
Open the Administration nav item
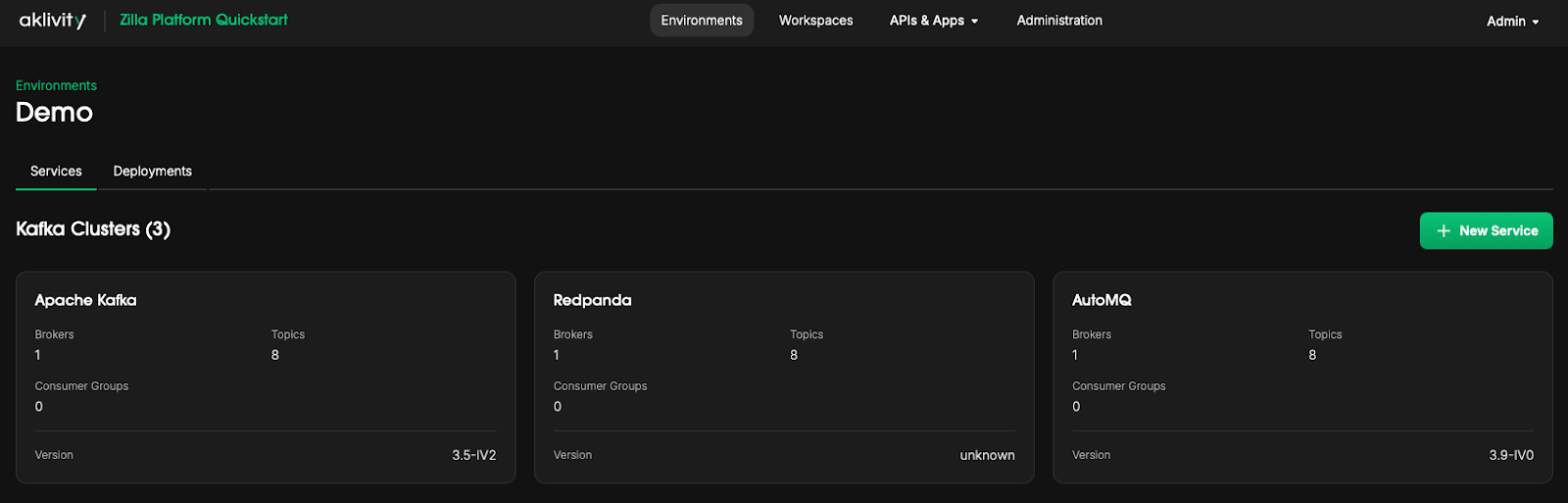coord(1059,21)
